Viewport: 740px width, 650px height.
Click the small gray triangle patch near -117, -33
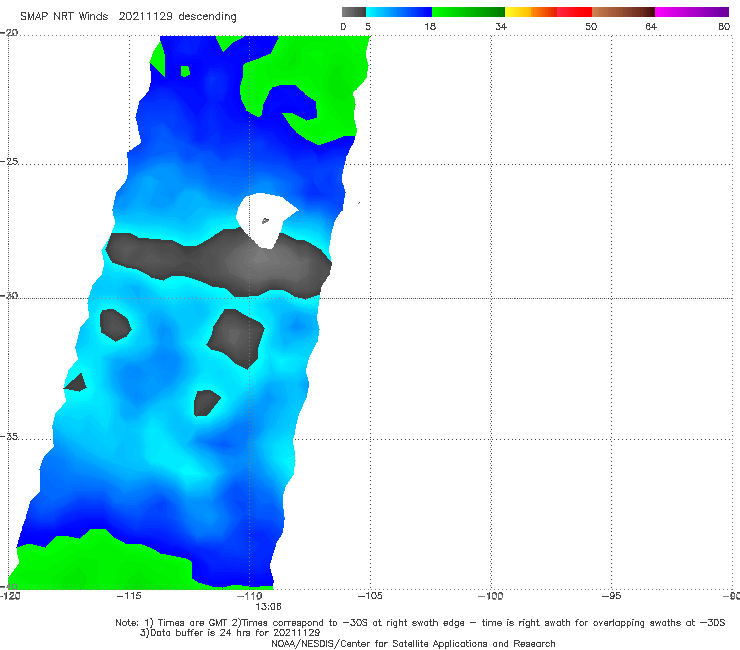(x=76, y=383)
